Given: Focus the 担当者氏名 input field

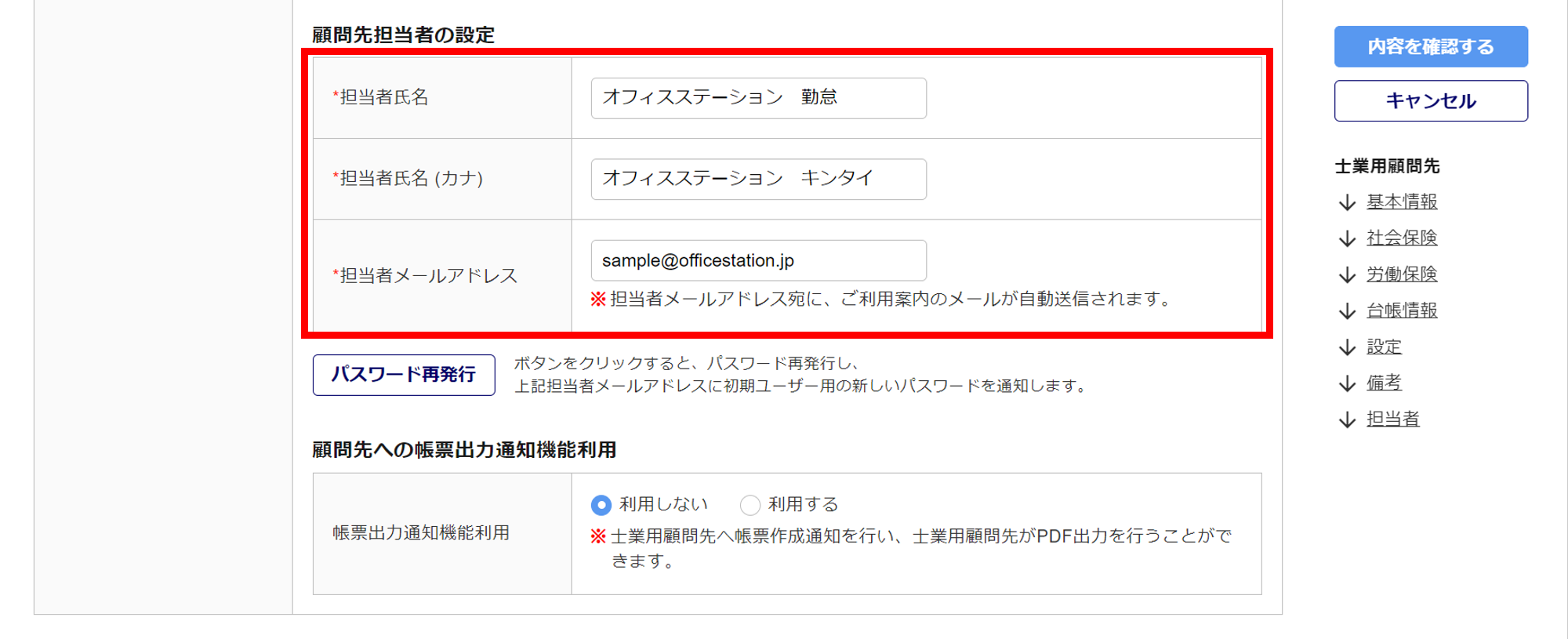Looking at the screenshot, I should coord(758,98).
